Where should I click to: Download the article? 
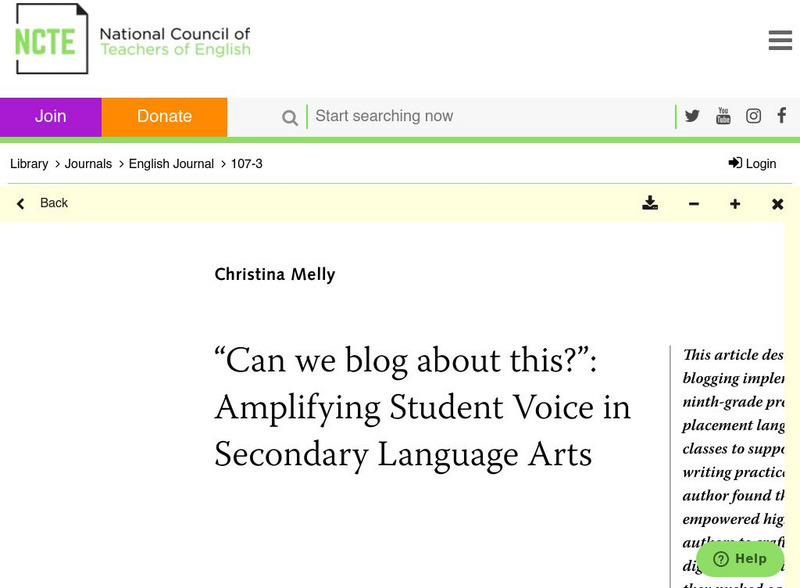(650, 204)
